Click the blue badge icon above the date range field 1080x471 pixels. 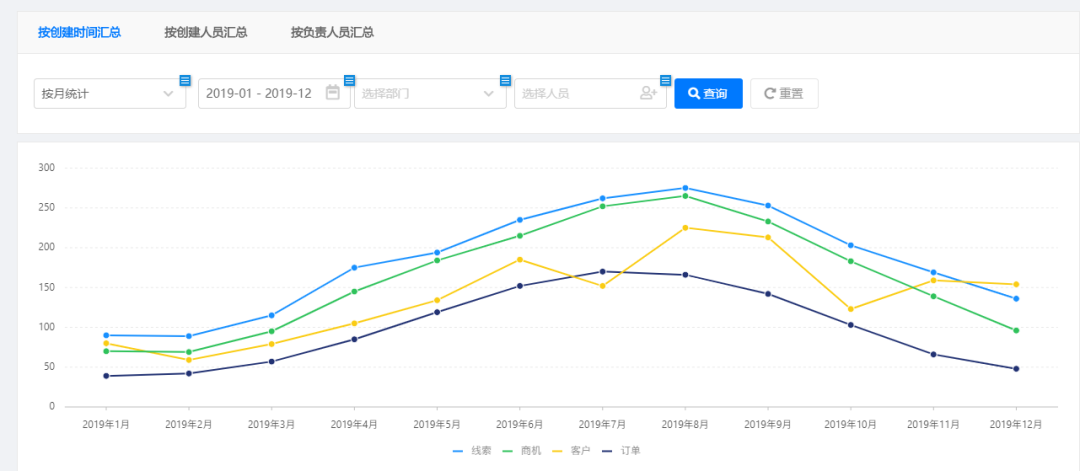349,80
